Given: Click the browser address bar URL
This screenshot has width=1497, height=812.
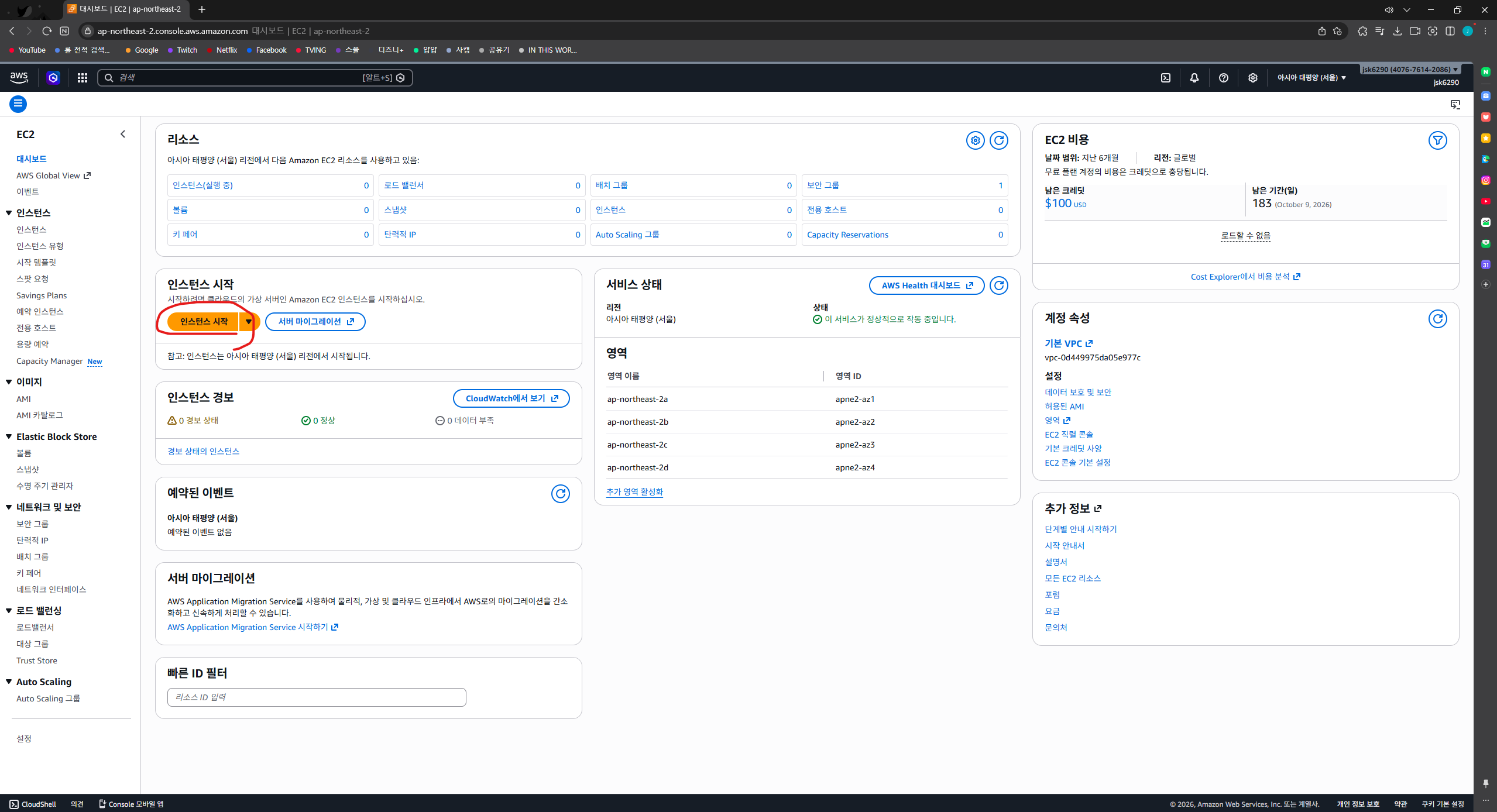Looking at the screenshot, I should [x=173, y=31].
